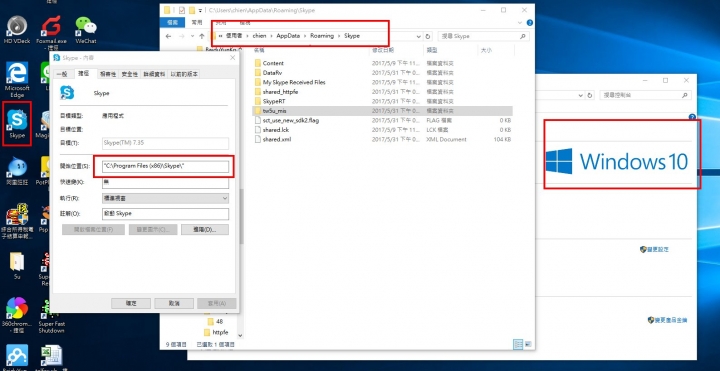
Task: Go forward in the Explorer window
Action: pyautogui.click(x=182, y=36)
